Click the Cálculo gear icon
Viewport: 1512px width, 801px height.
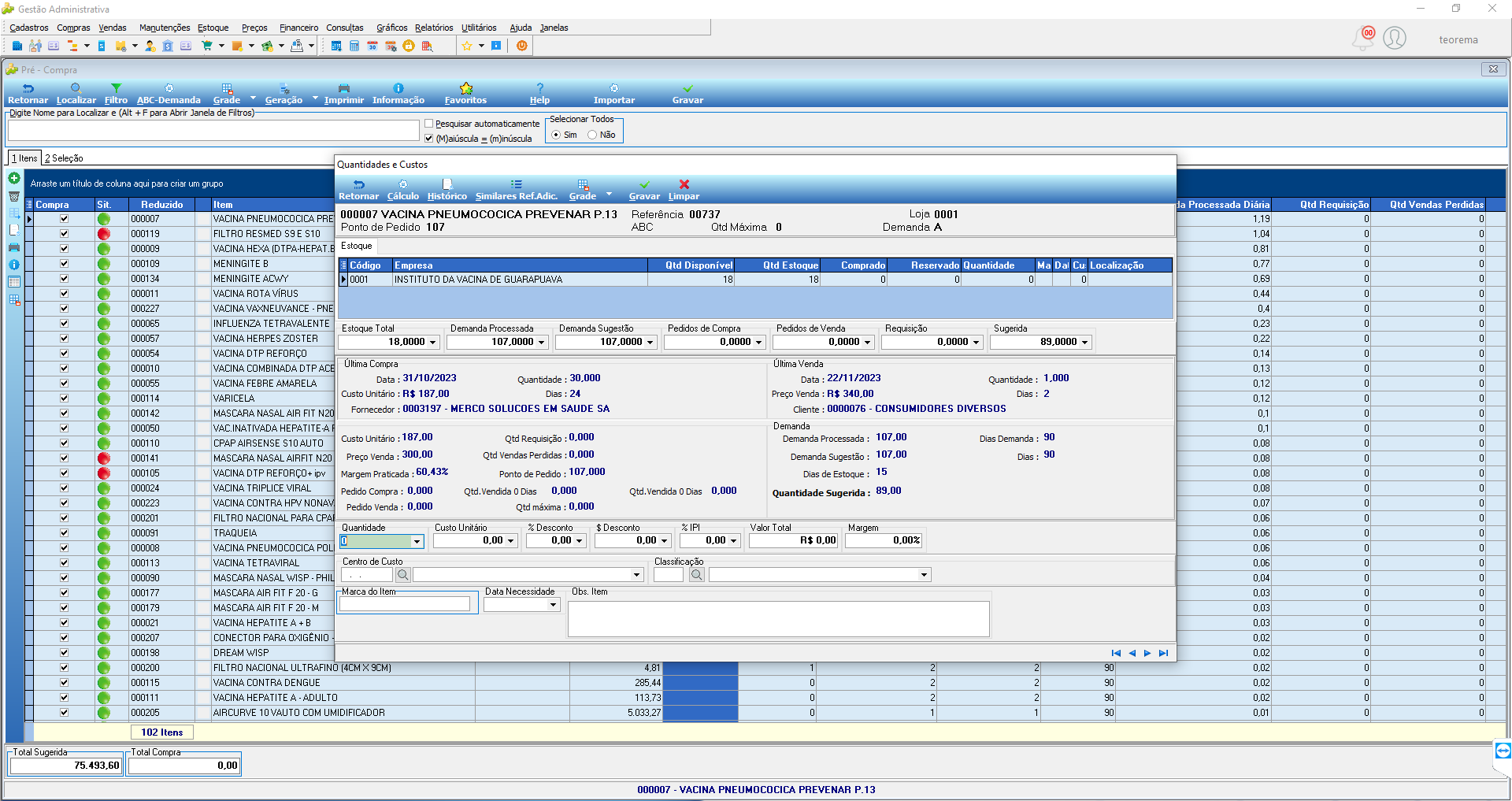(x=402, y=184)
